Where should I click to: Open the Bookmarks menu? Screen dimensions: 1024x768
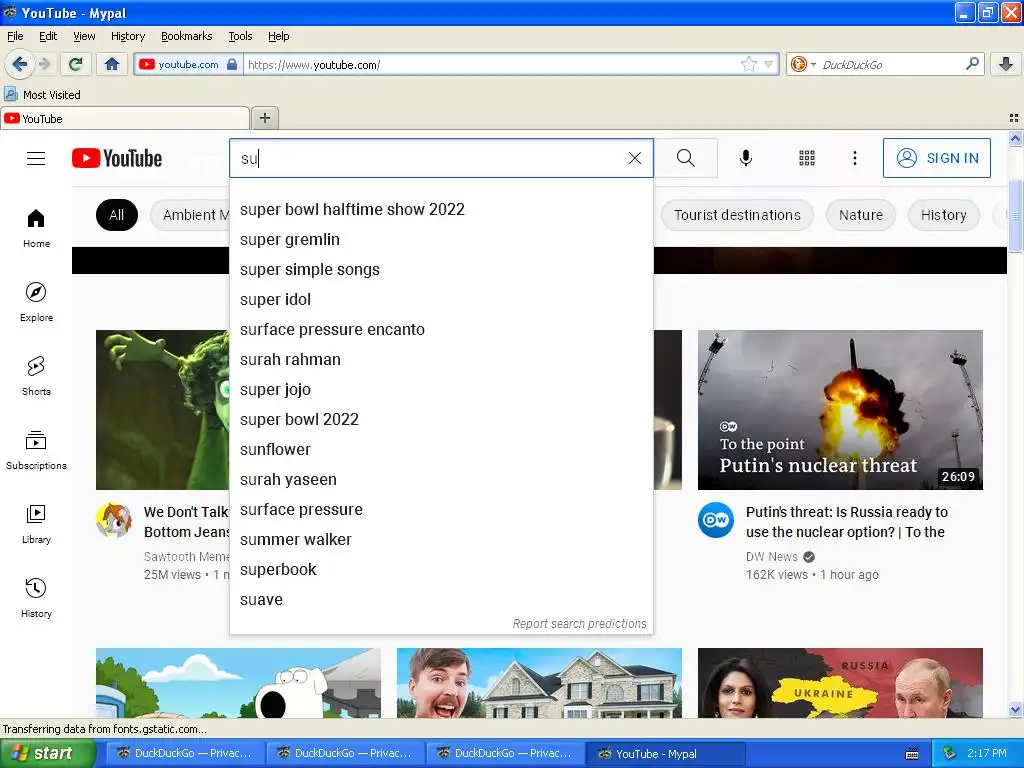click(x=186, y=36)
